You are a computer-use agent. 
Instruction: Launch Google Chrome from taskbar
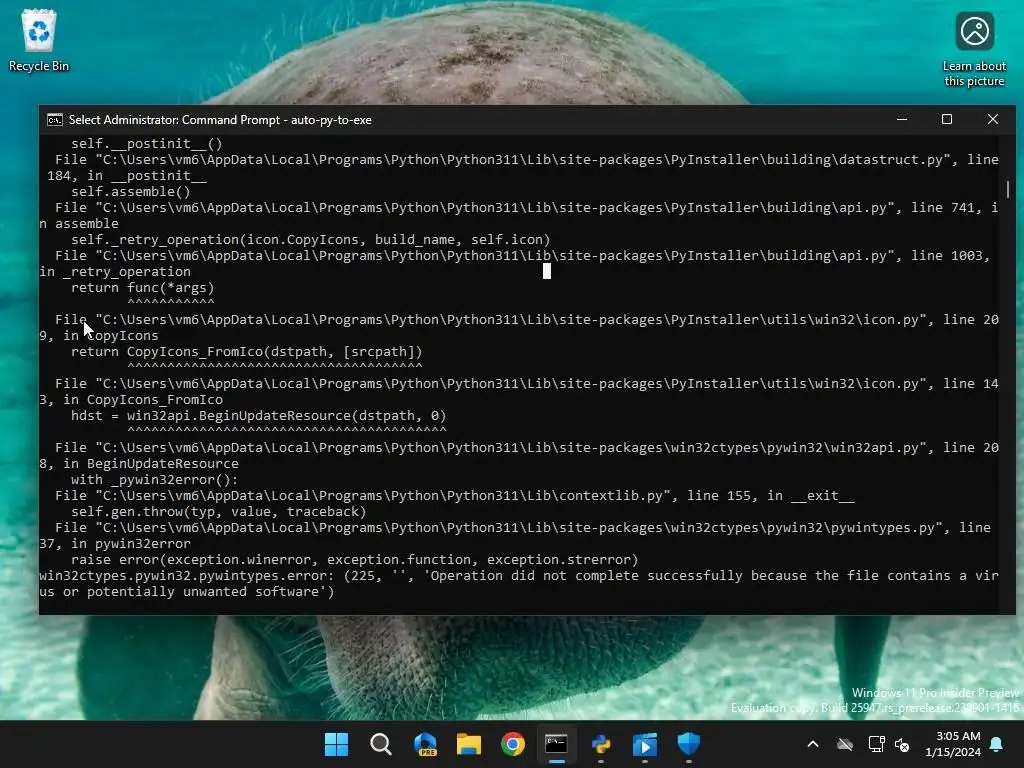tap(513, 744)
